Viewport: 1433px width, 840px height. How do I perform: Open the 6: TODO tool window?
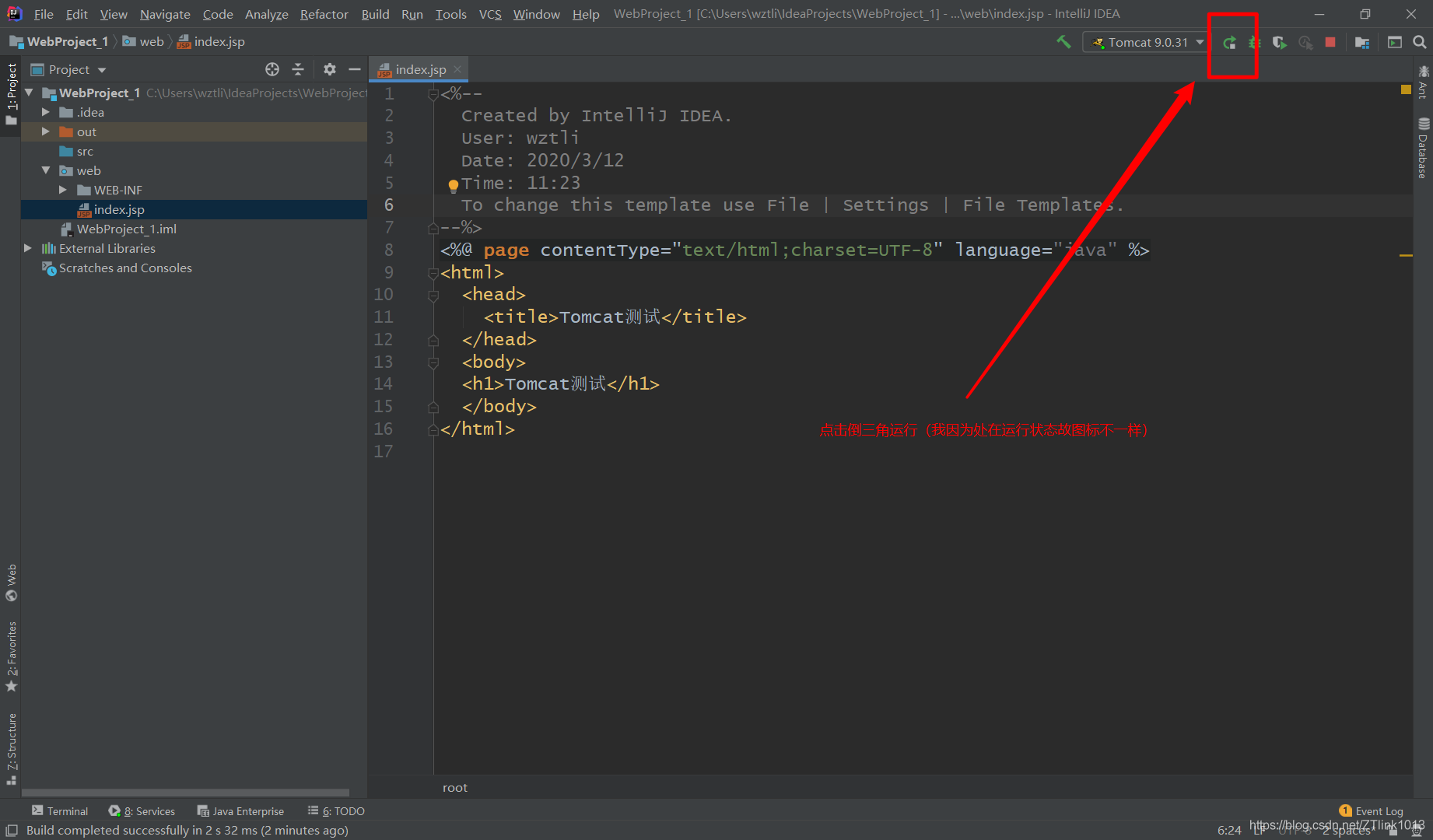336,810
